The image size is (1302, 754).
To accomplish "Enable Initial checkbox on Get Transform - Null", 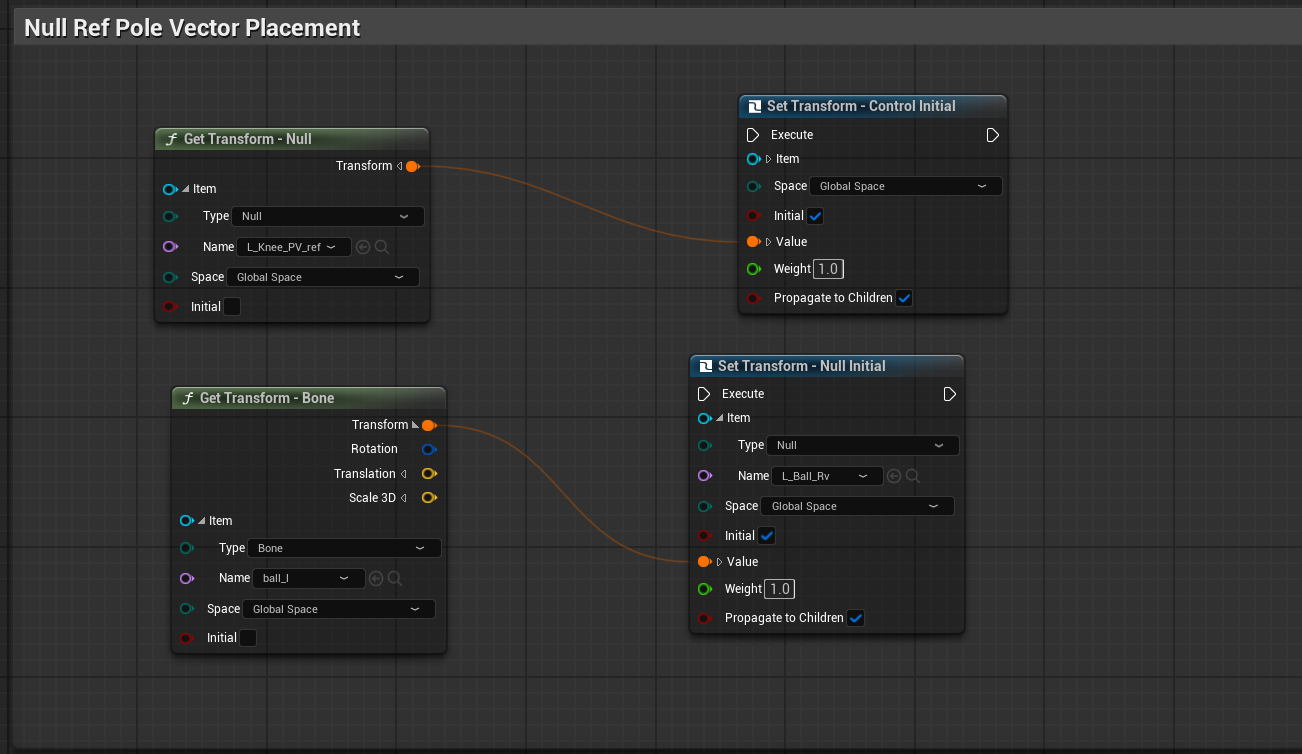I will pos(232,307).
